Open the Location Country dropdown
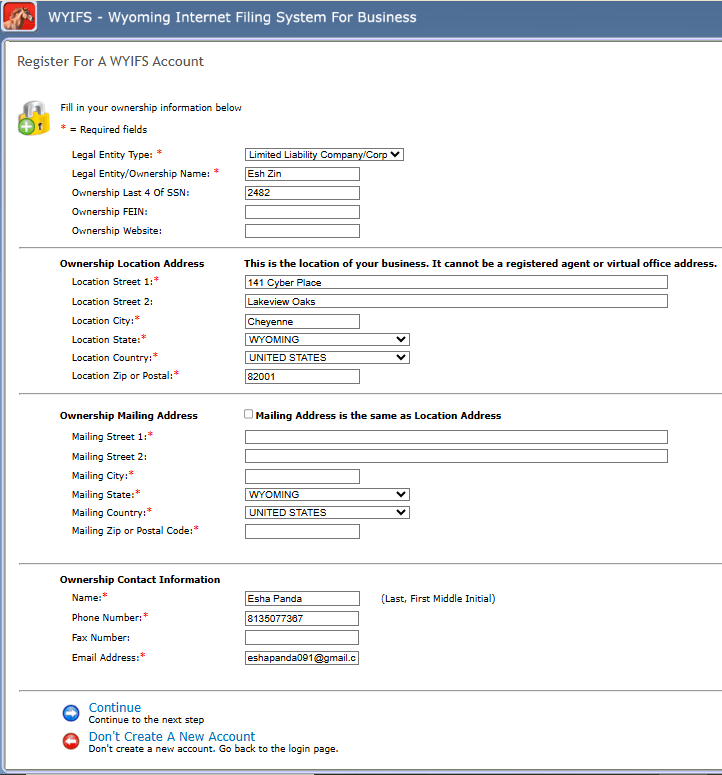The height and width of the screenshot is (775, 722). coord(327,357)
